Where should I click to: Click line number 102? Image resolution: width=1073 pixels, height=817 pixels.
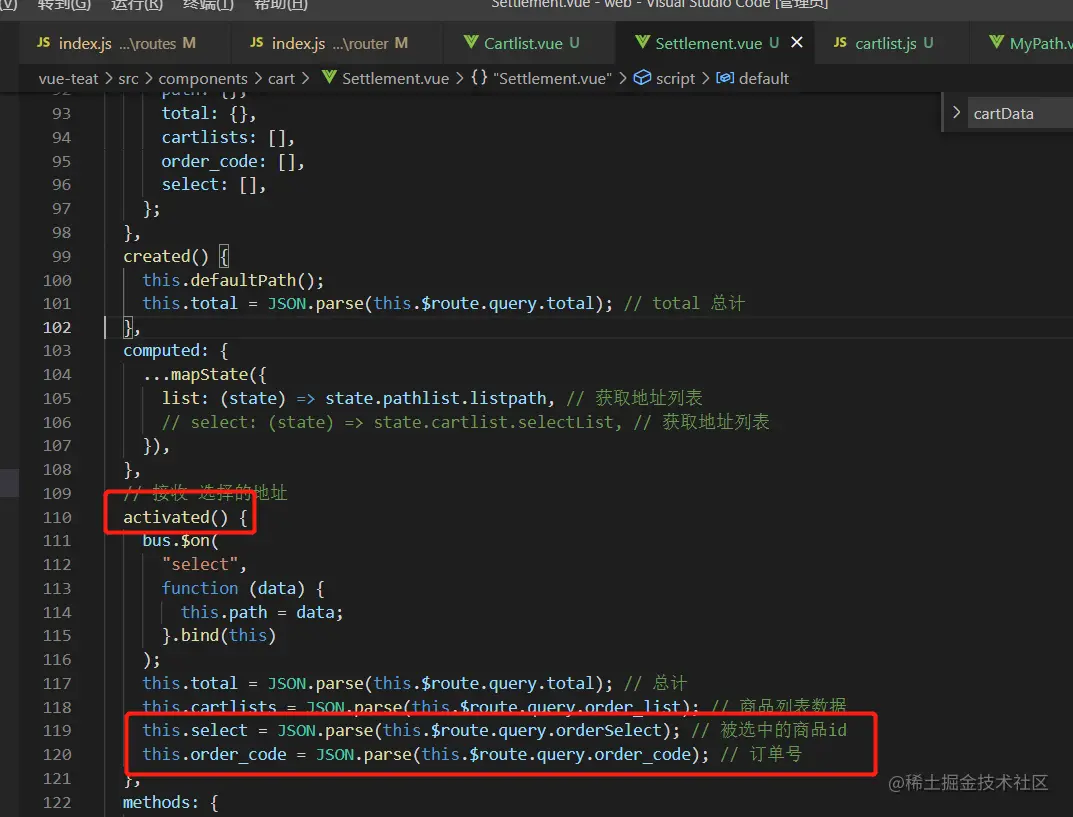(x=57, y=328)
